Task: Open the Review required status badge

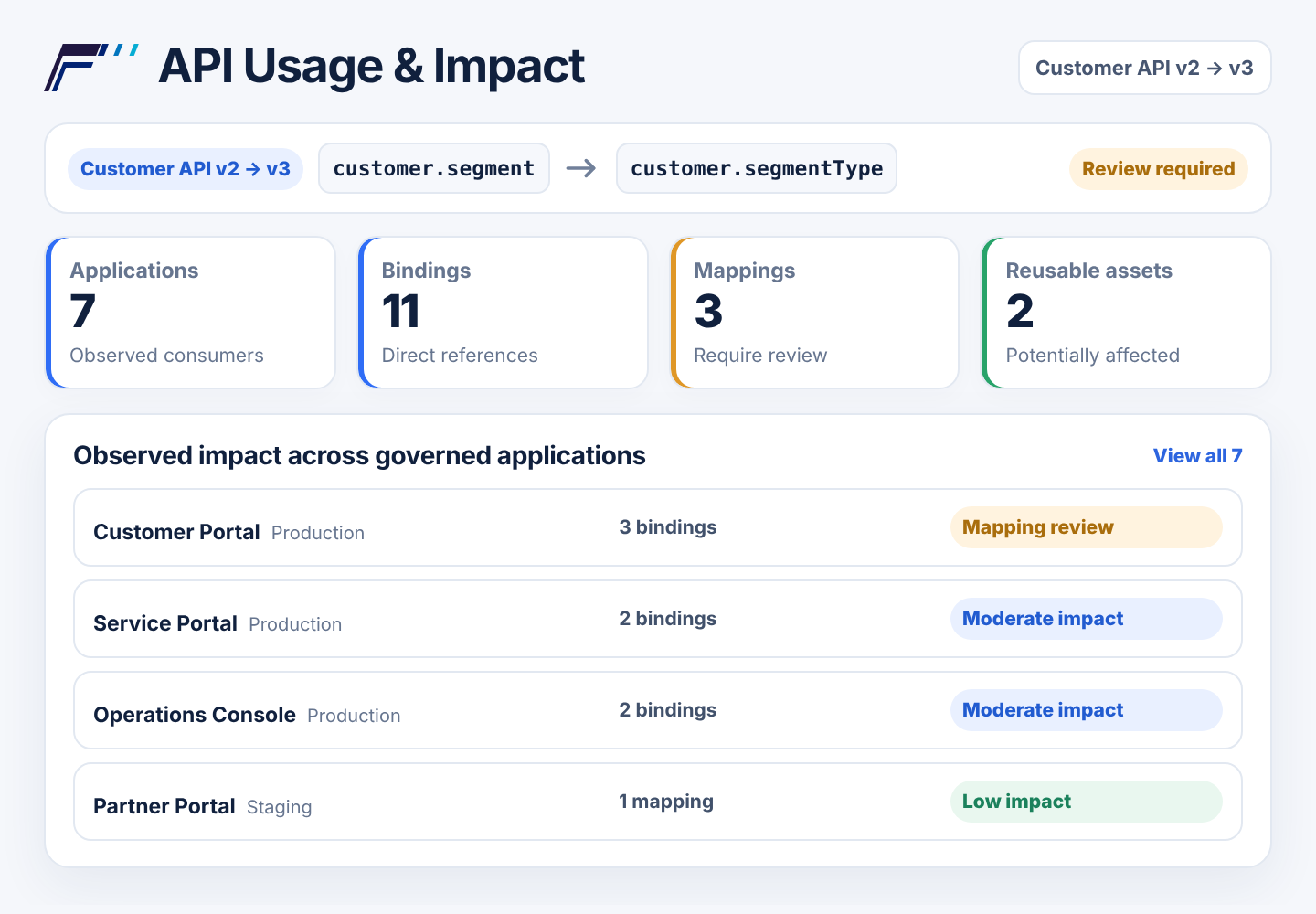Action: 1158,169
